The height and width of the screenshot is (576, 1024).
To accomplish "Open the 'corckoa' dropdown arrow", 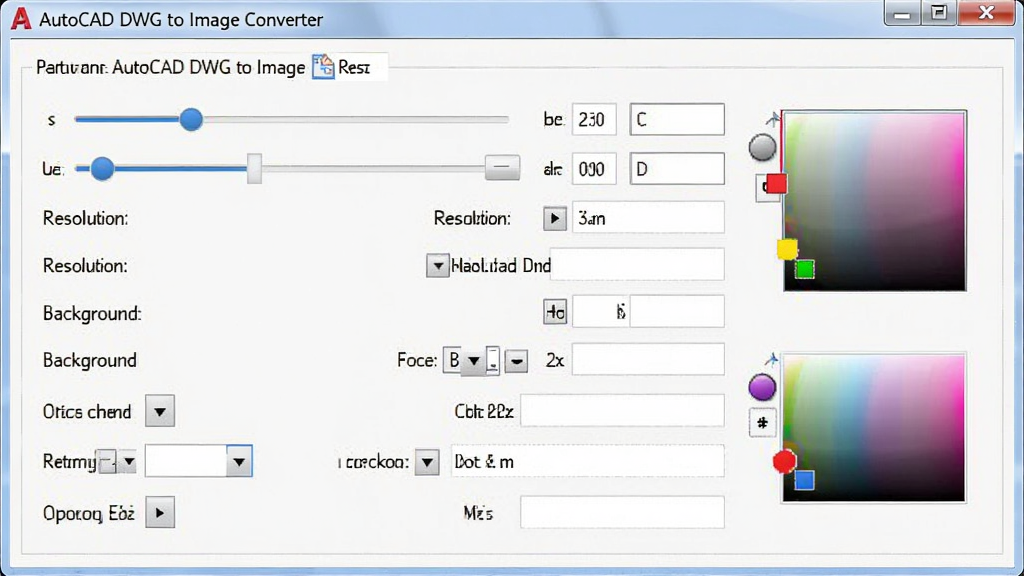I will click(x=427, y=462).
